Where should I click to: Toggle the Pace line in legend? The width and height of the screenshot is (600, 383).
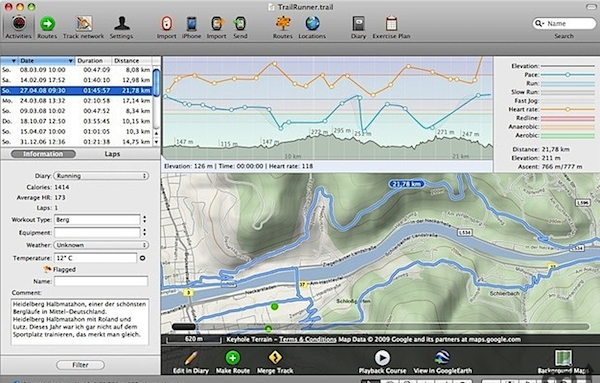(567, 75)
